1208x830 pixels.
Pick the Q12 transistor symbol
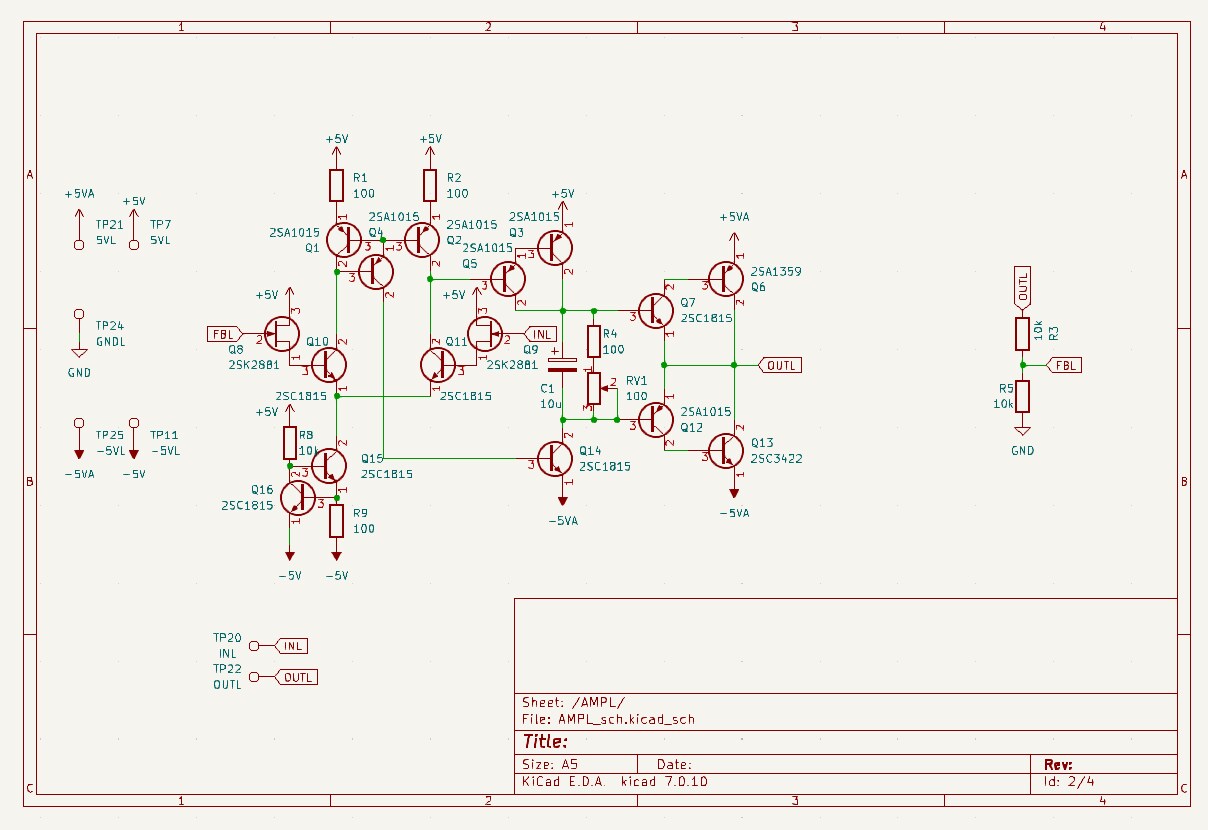[x=655, y=419]
